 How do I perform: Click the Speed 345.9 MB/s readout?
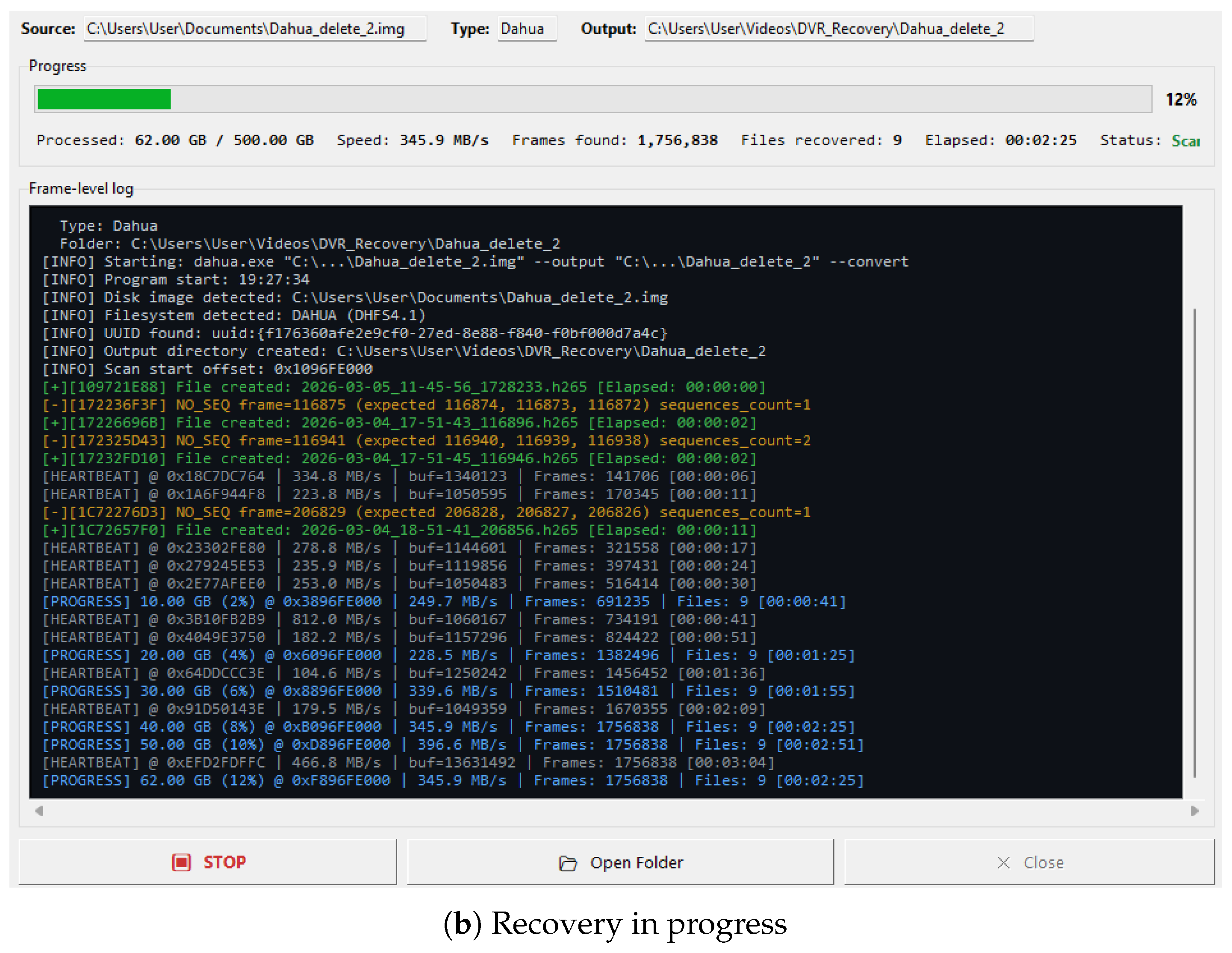click(413, 141)
